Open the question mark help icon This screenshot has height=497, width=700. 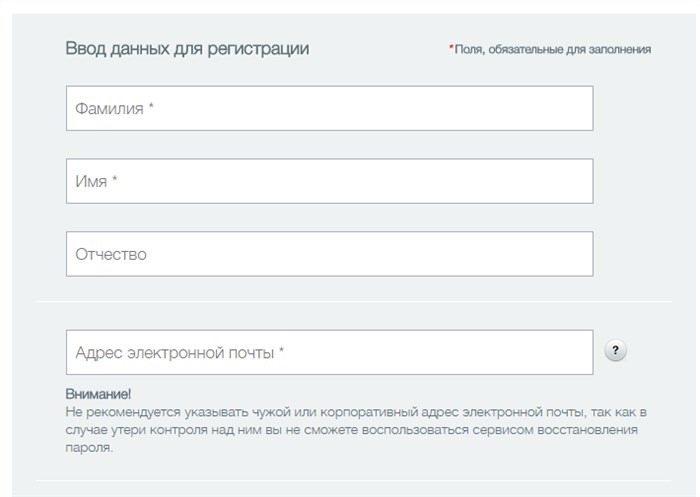click(x=616, y=351)
